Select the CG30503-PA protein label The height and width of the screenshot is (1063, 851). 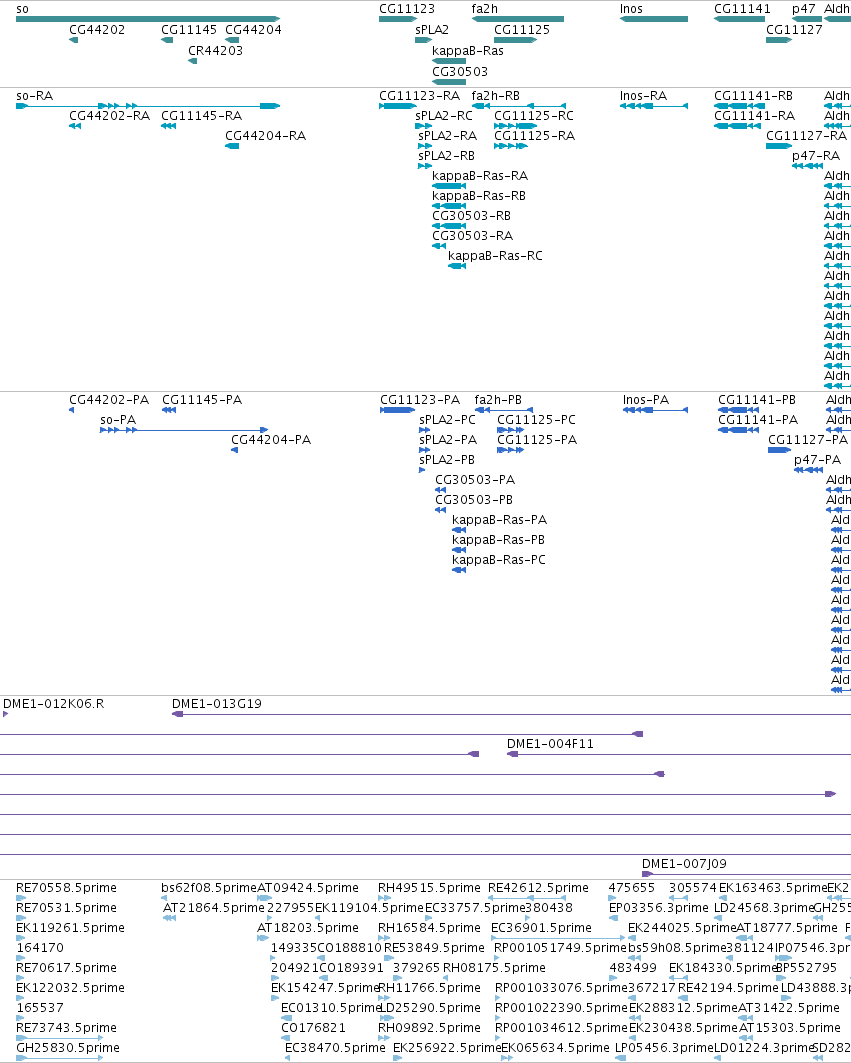pos(475,480)
